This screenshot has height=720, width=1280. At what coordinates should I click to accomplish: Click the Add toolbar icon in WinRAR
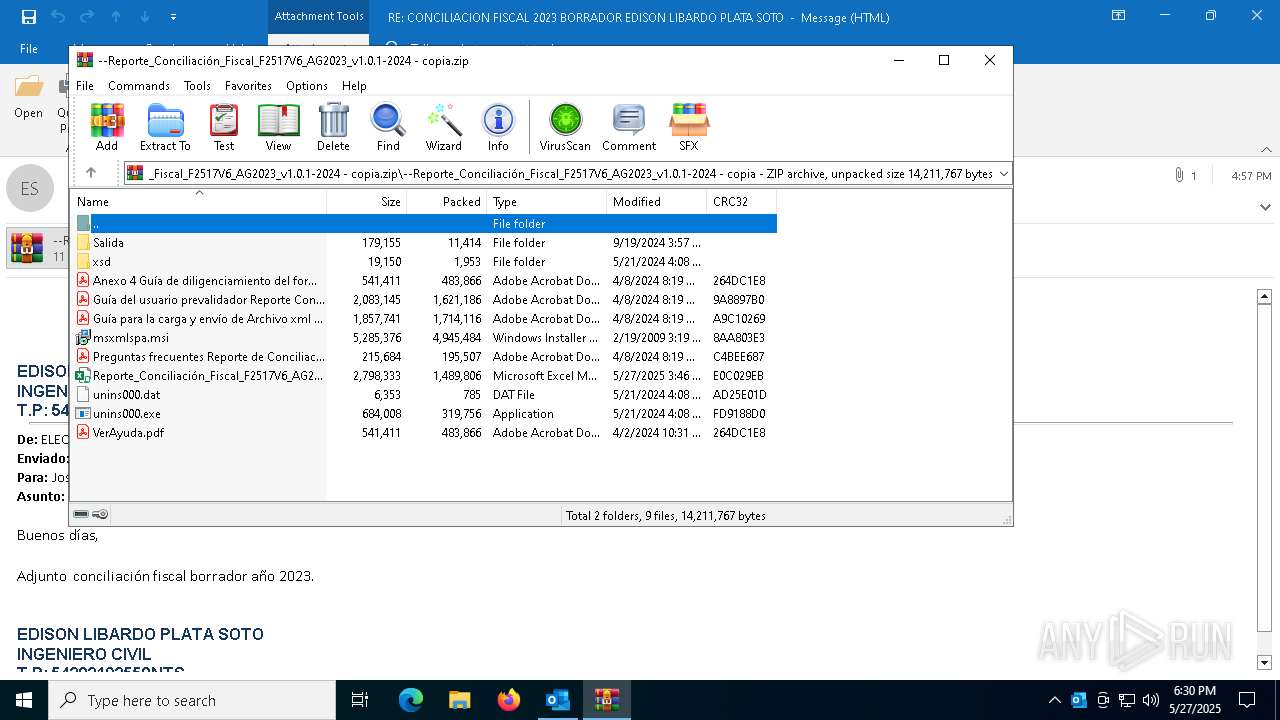pos(107,127)
